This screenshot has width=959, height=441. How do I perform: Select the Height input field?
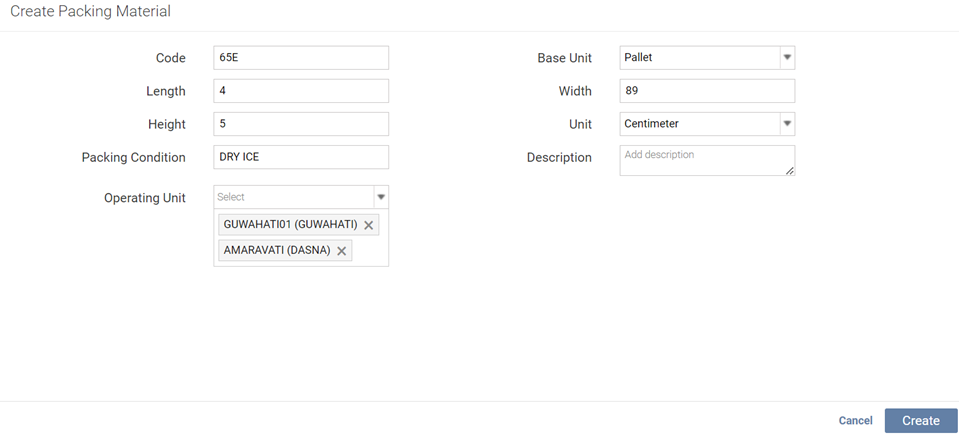coord(301,124)
